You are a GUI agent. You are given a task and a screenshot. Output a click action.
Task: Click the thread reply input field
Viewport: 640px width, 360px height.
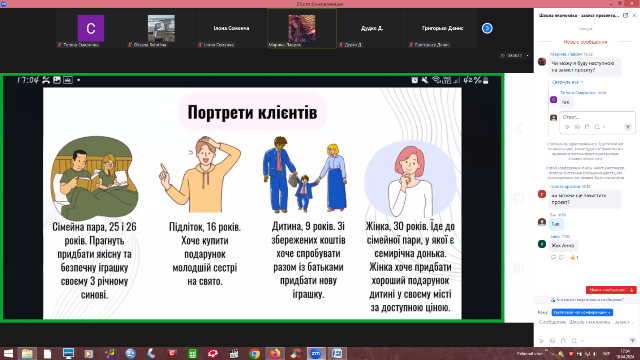597,117
